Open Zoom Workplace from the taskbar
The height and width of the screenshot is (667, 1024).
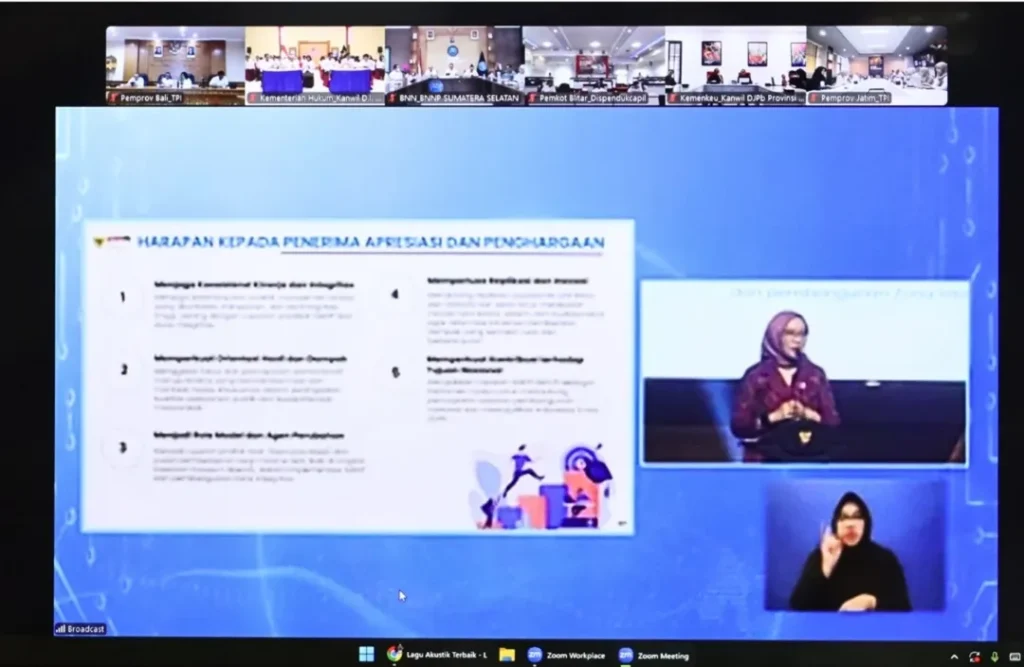567,655
